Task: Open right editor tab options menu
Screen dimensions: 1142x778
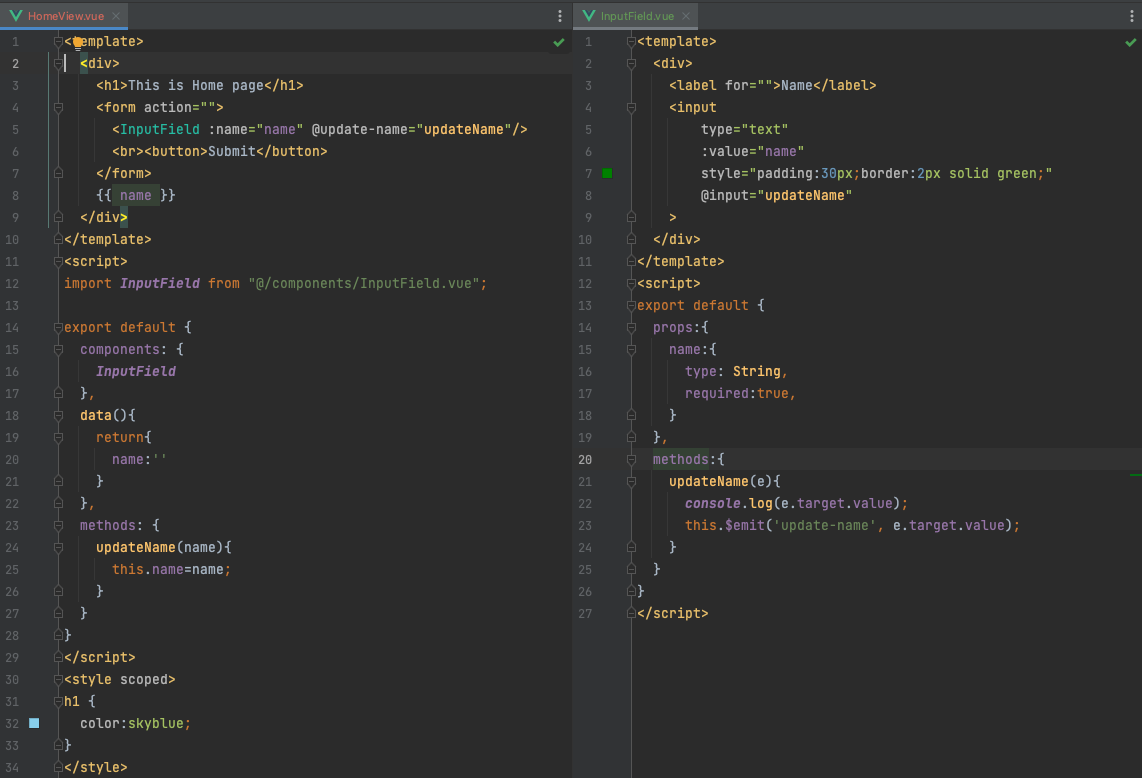Action: coord(1131,16)
